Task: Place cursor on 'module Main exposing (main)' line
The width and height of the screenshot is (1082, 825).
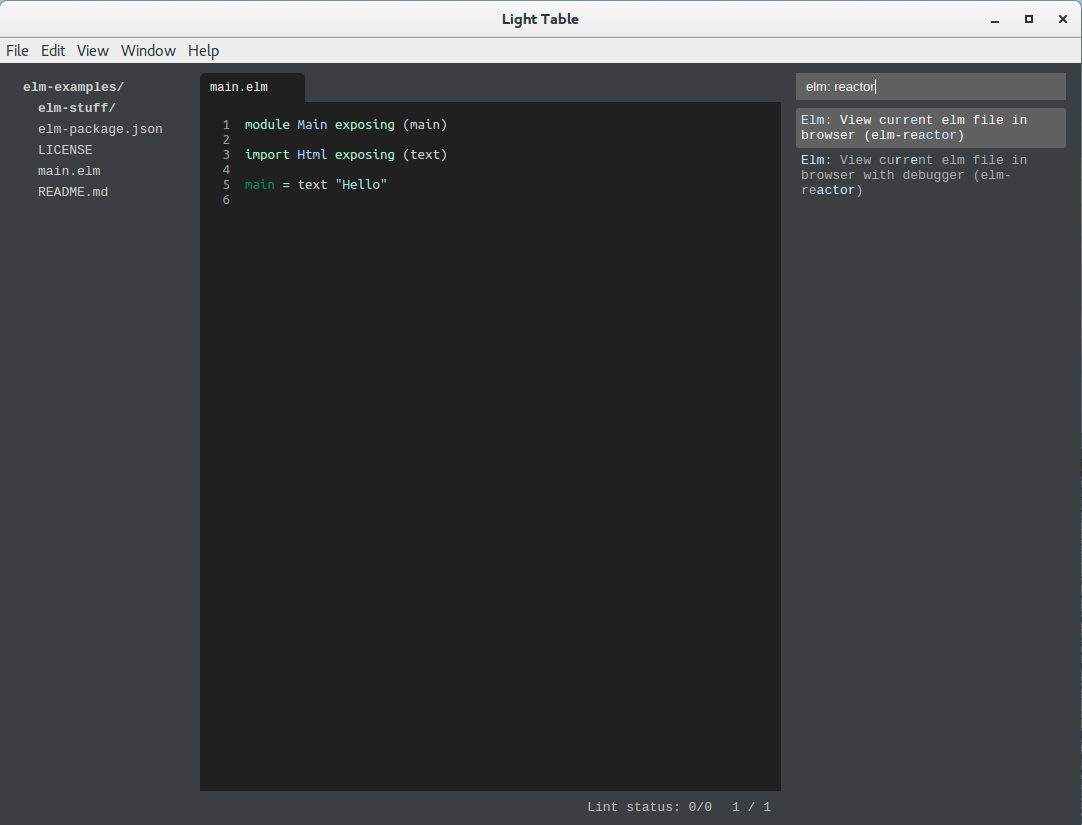Action: coord(346,125)
